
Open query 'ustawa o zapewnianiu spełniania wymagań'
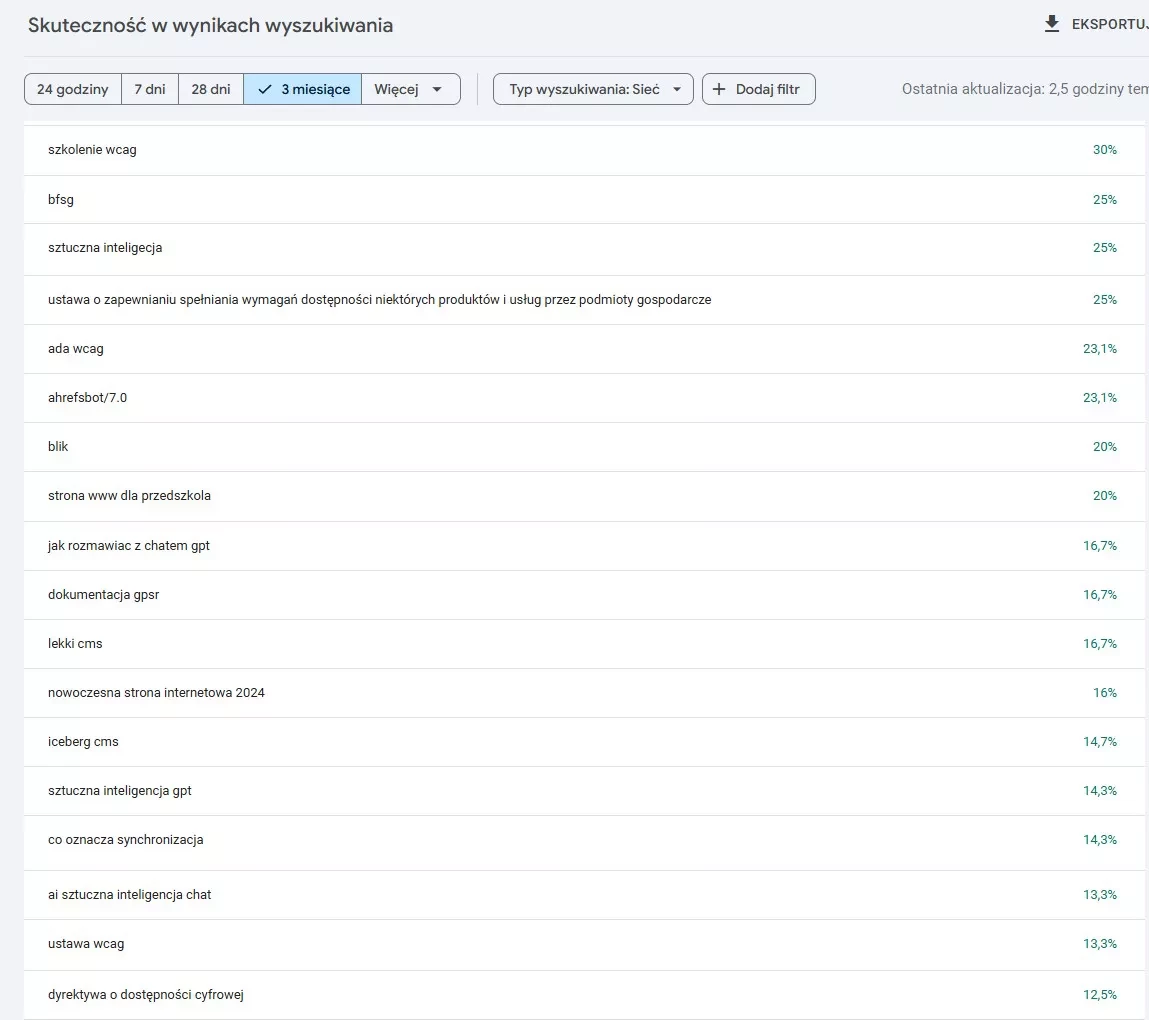pos(584,300)
